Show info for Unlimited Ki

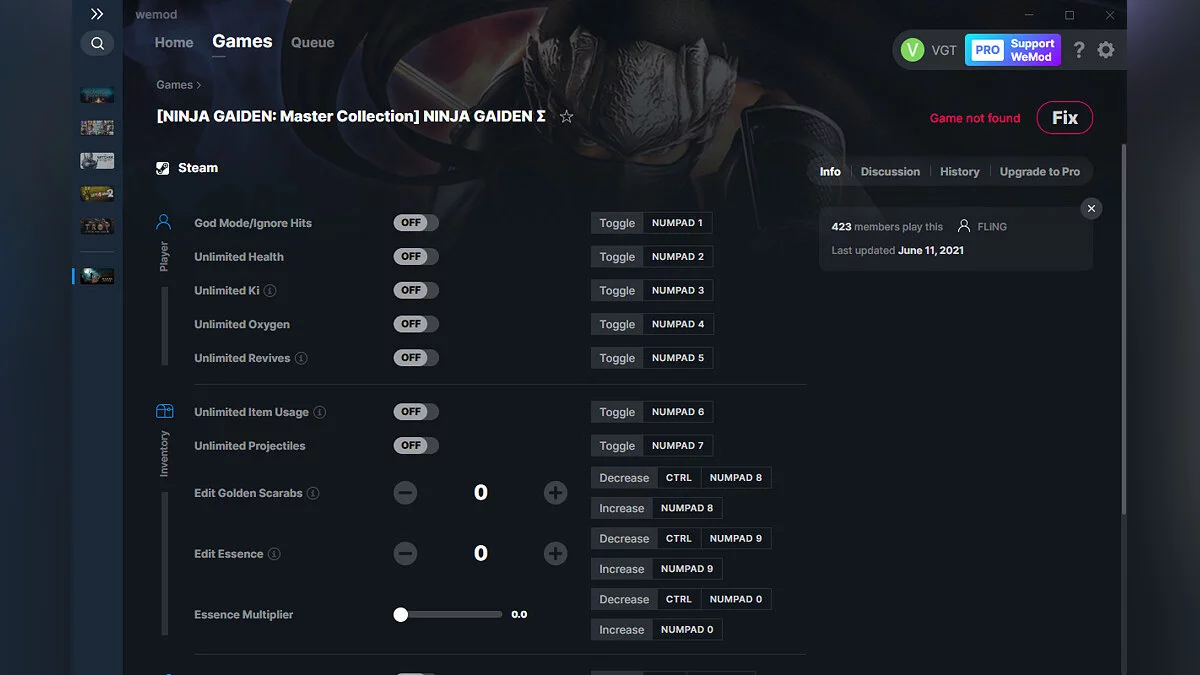[270, 290]
